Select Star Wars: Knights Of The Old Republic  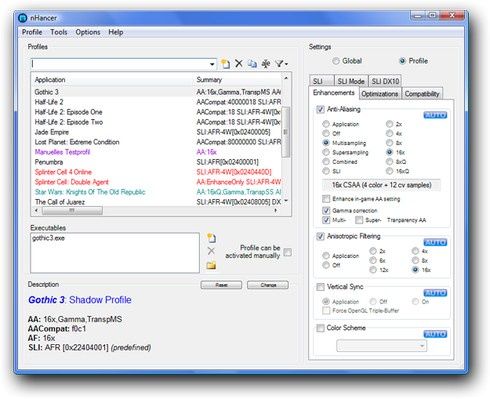coord(157,192)
